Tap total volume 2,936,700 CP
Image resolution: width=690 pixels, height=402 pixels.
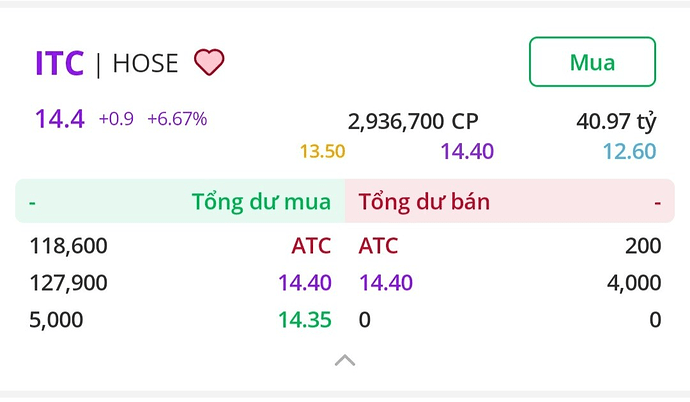(x=413, y=122)
